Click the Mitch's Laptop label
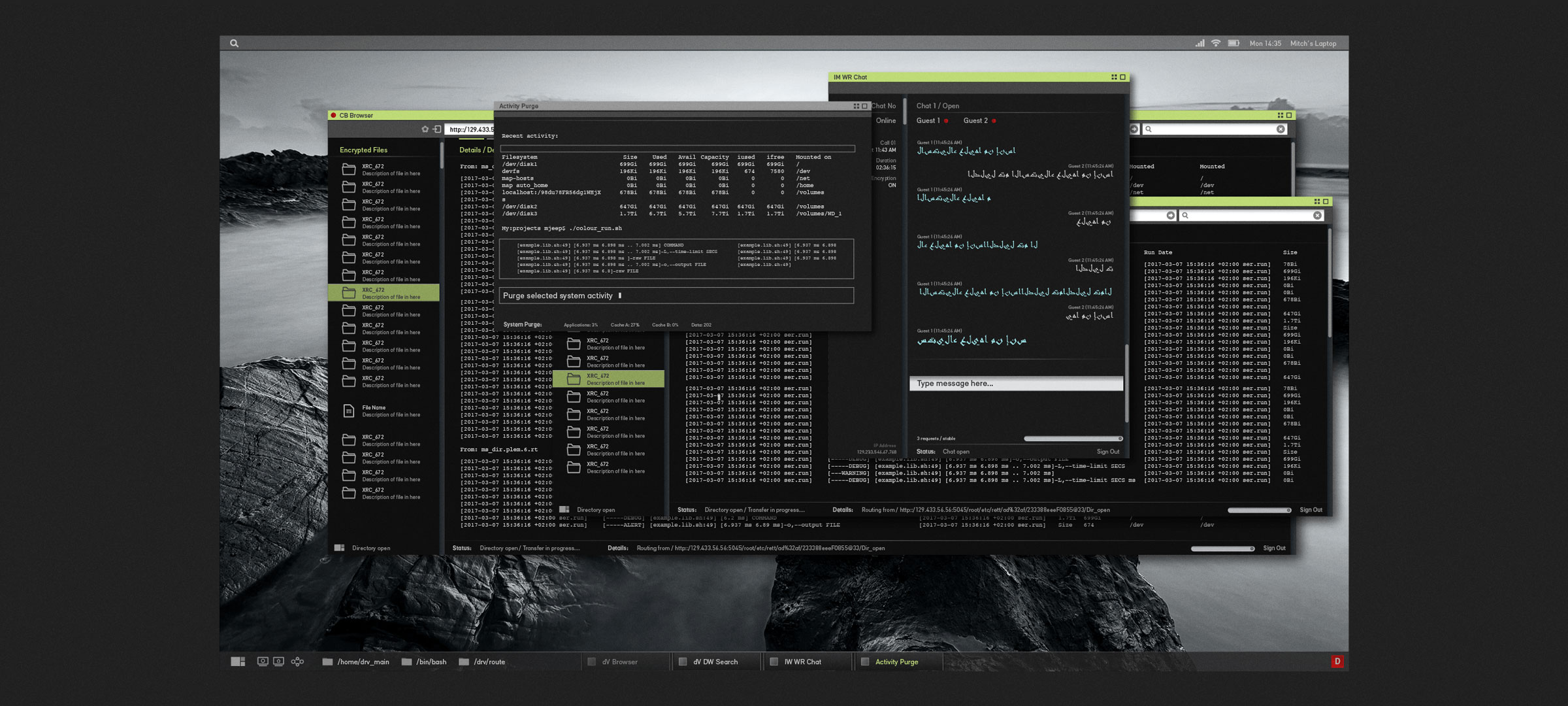The image size is (1568, 706). (1313, 43)
